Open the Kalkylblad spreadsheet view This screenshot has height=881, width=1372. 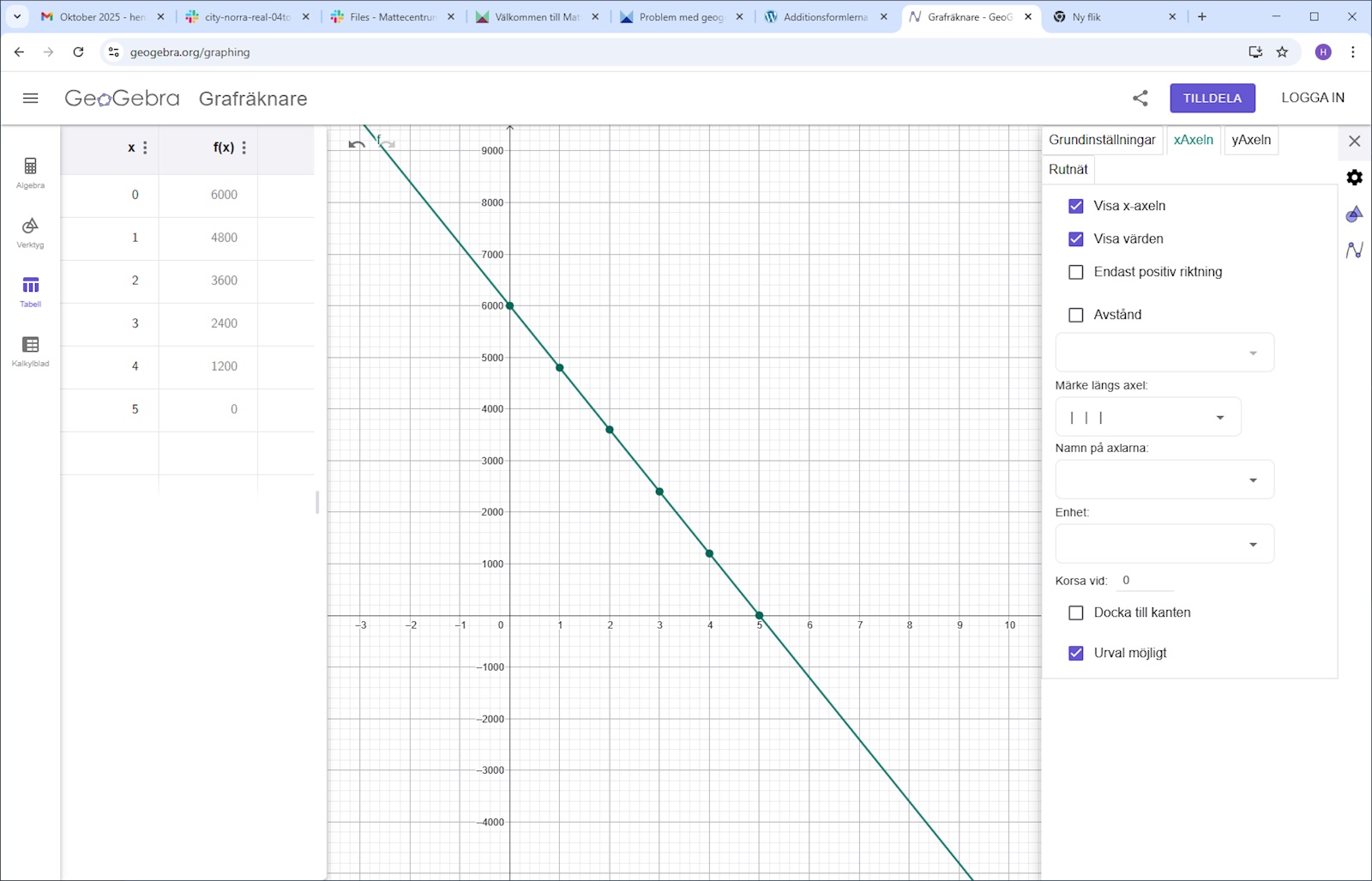(x=30, y=350)
